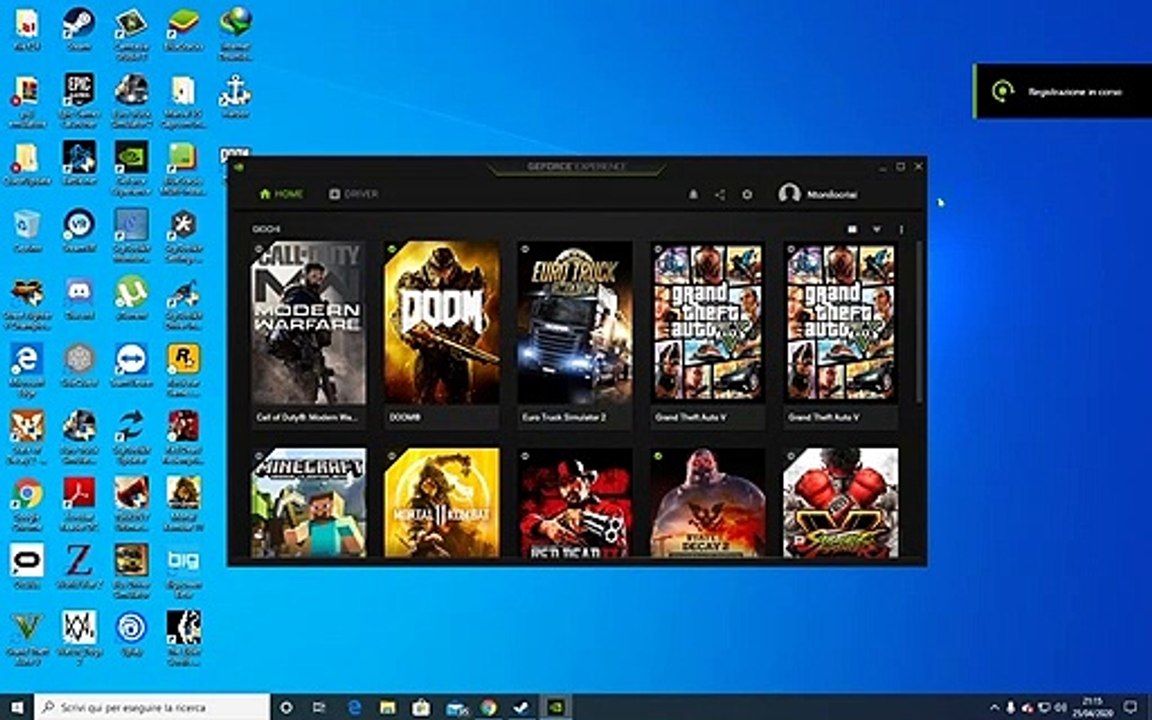This screenshot has width=1152, height=720.
Task: Open the settings gear in GeForce Experience
Action: [x=747, y=195]
